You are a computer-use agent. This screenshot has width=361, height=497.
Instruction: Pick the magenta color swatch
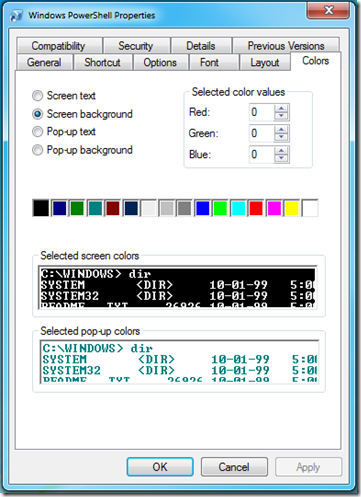coord(274,208)
